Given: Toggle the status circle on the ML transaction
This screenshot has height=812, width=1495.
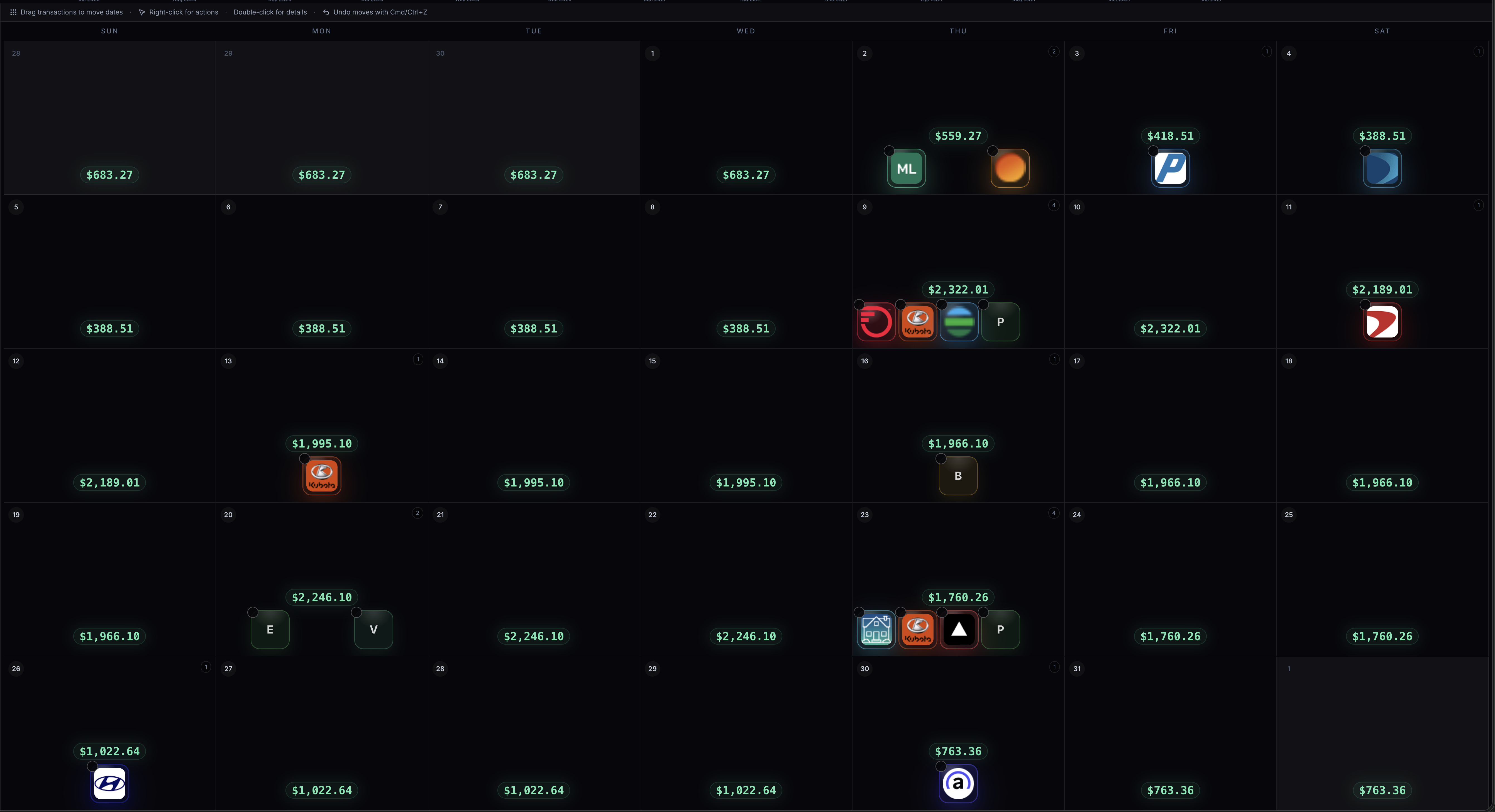Looking at the screenshot, I should pyautogui.click(x=888, y=151).
